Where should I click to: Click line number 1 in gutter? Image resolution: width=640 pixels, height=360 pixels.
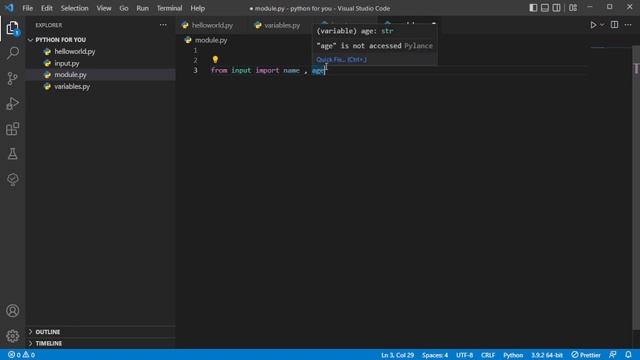[x=195, y=50]
